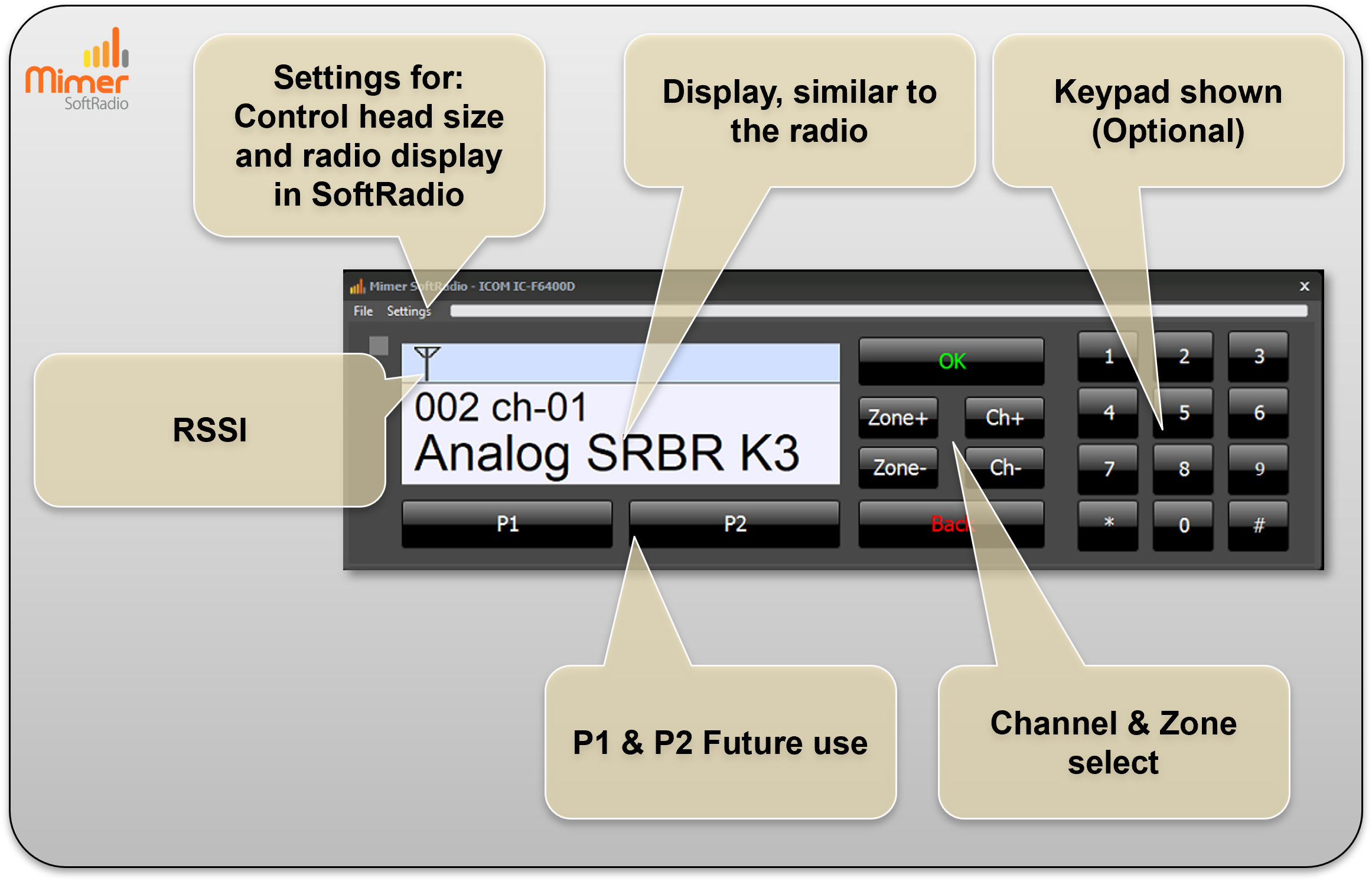The width and height of the screenshot is (1372, 881).
Task: Click the Mimer SoftRadio title bar icon
Action: pyautogui.click(x=357, y=287)
